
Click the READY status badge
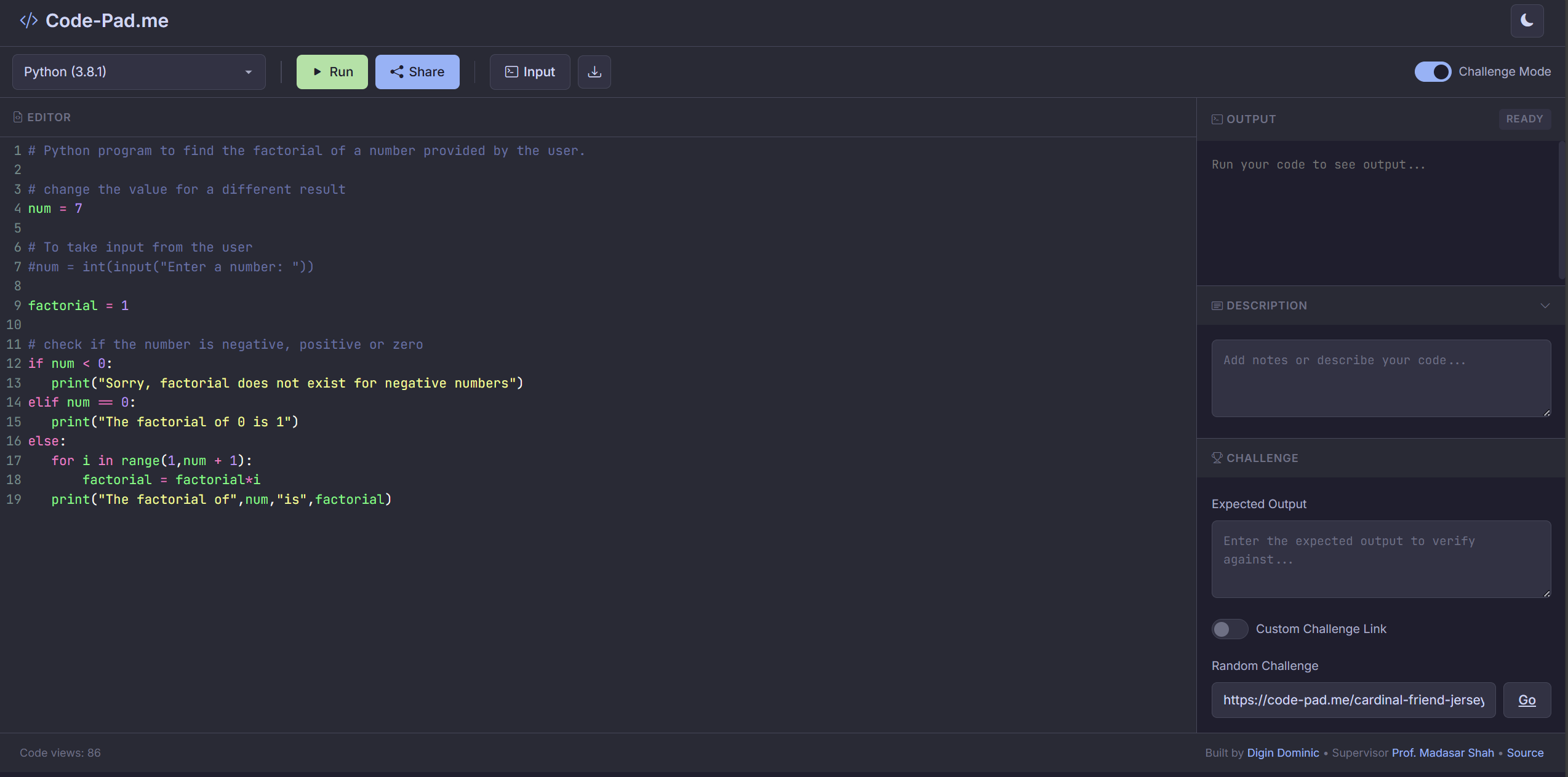click(1524, 118)
